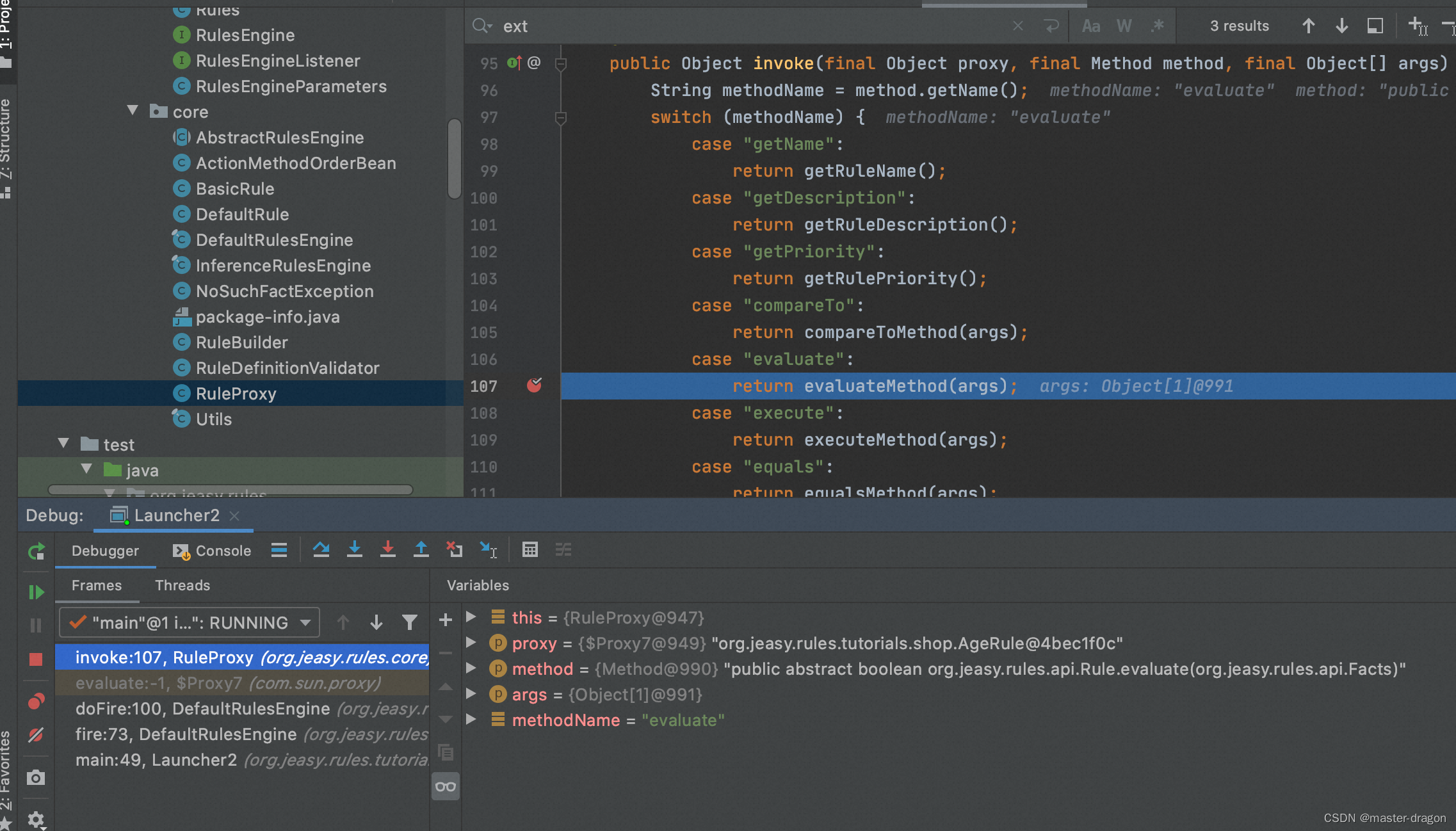This screenshot has height=831, width=1456.
Task: Click the step into debugger icon
Action: (x=355, y=550)
